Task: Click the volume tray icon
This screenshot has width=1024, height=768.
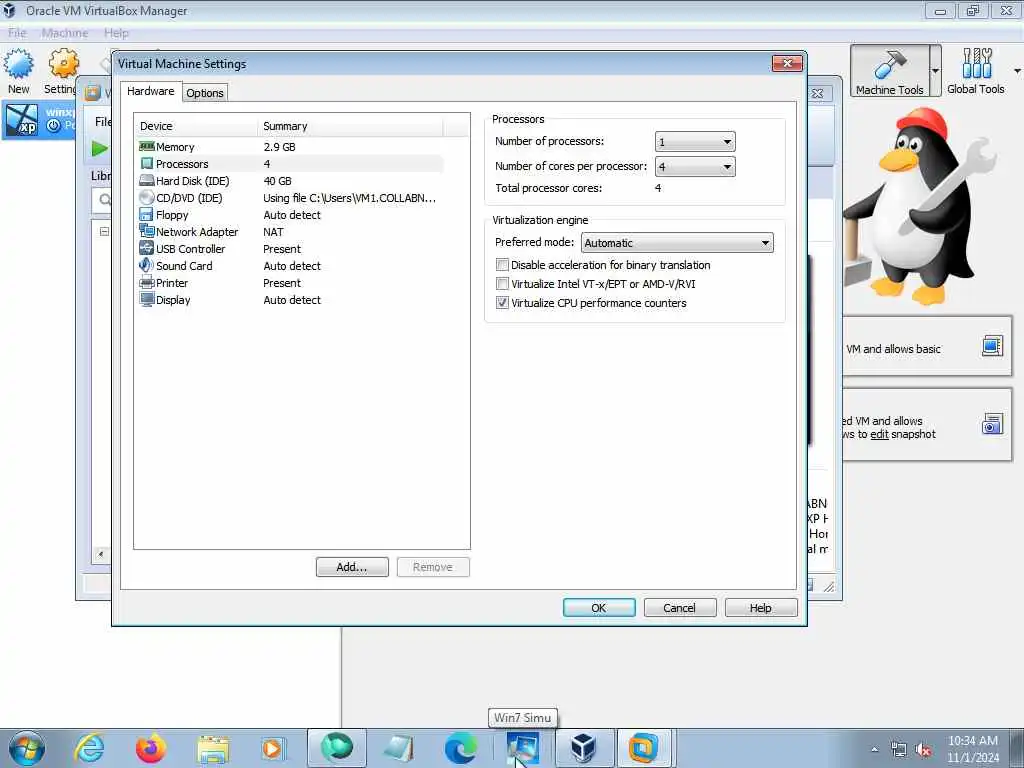Action: (x=923, y=750)
